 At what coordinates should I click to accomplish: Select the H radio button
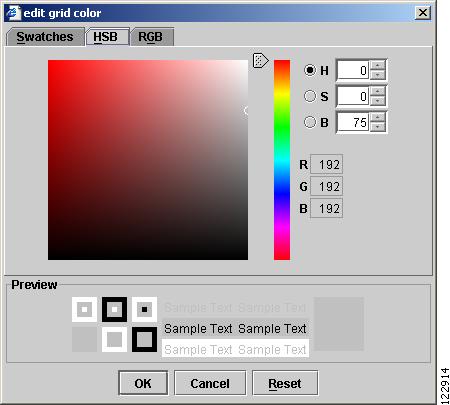click(310, 70)
